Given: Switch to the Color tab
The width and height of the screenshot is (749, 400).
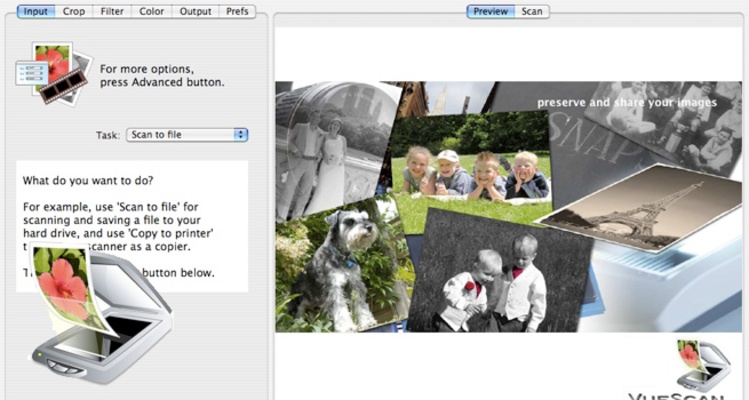Looking at the screenshot, I should click(x=151, y=11).
